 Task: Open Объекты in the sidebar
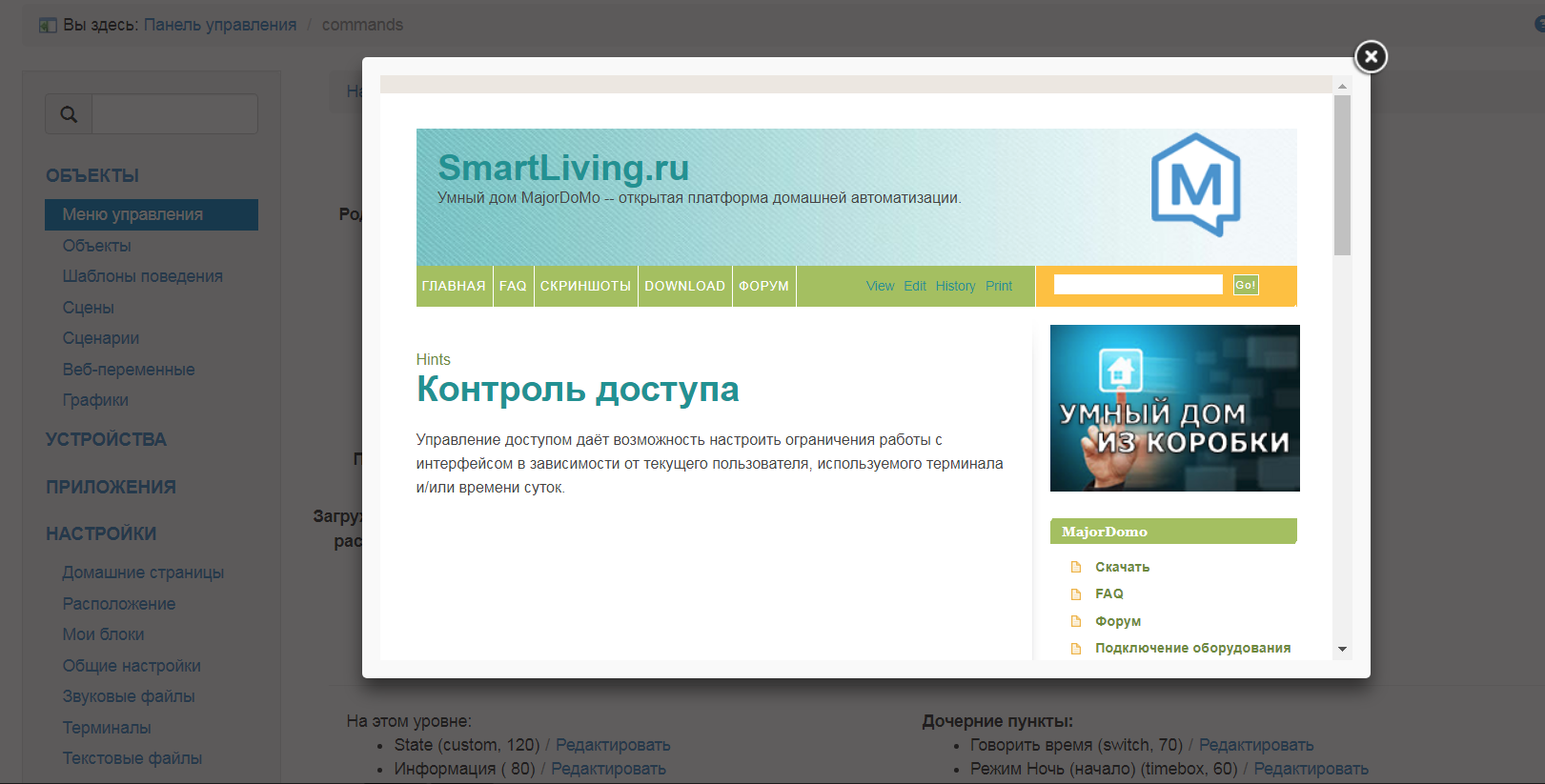(96, 246)
